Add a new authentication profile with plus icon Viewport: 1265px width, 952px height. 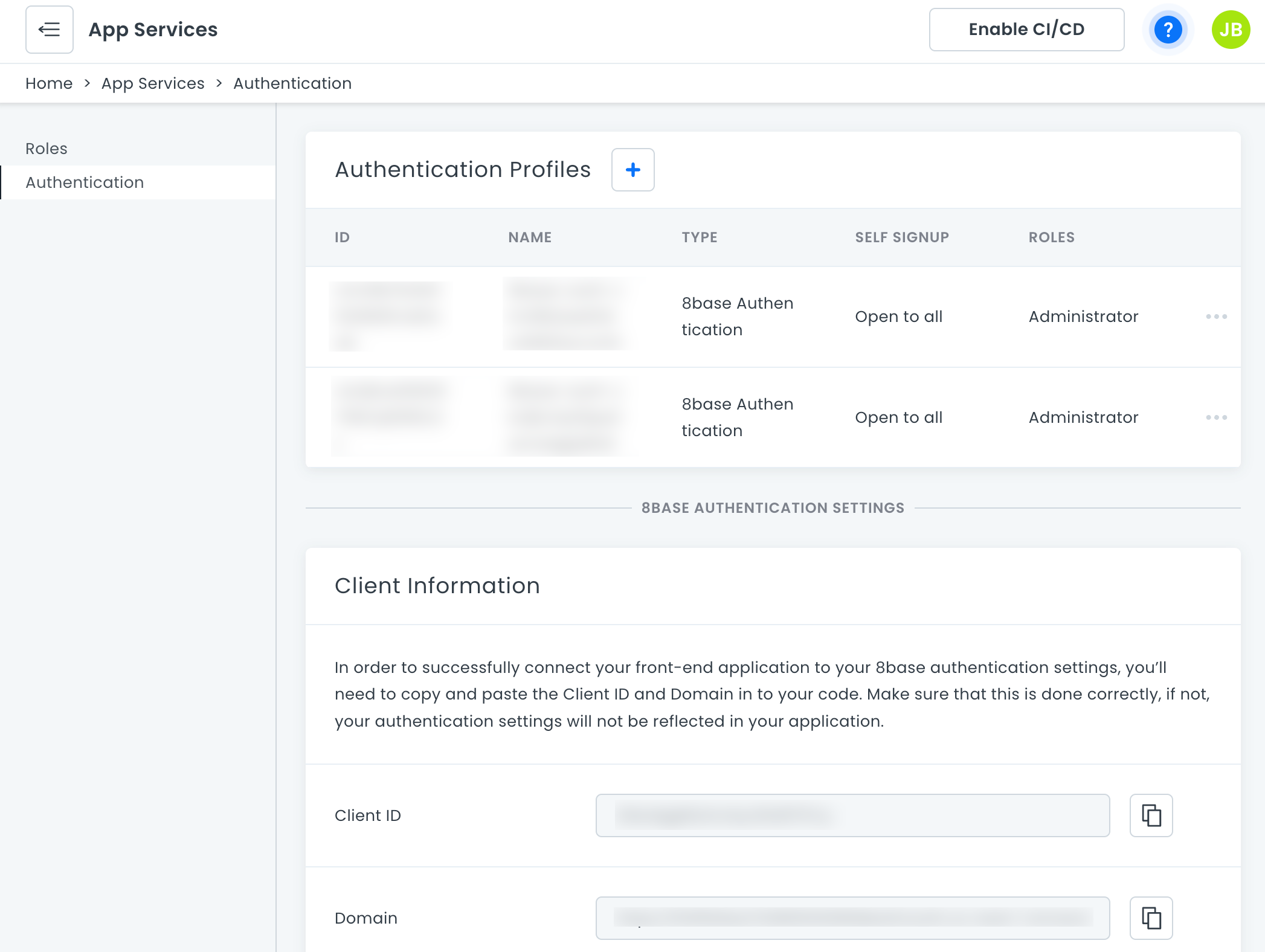[632, 170]
